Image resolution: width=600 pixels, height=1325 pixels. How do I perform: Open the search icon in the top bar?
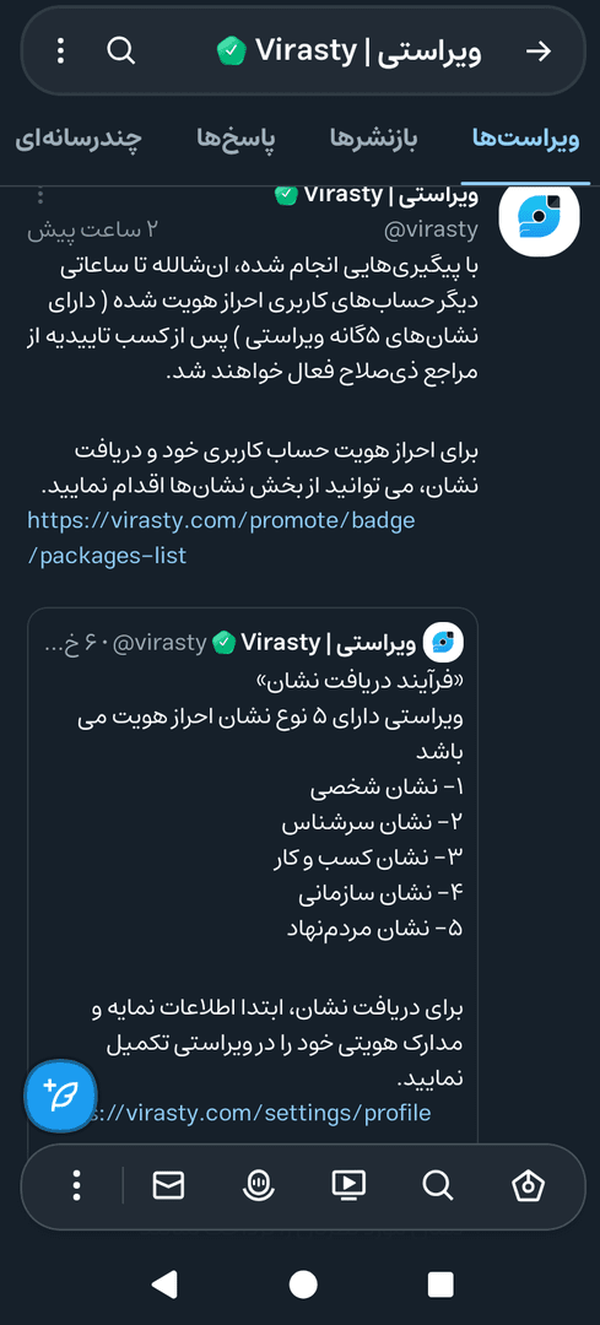(121, 51)
